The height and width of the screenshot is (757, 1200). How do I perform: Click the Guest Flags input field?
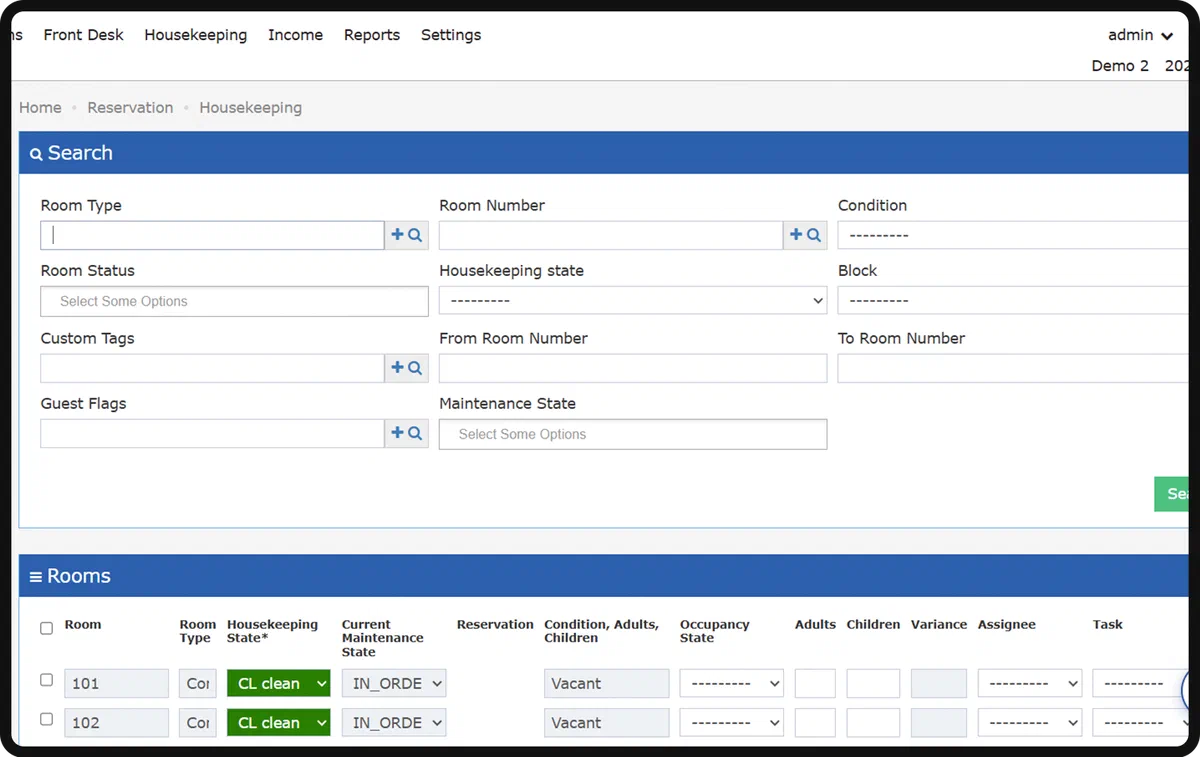coord(213,433)
